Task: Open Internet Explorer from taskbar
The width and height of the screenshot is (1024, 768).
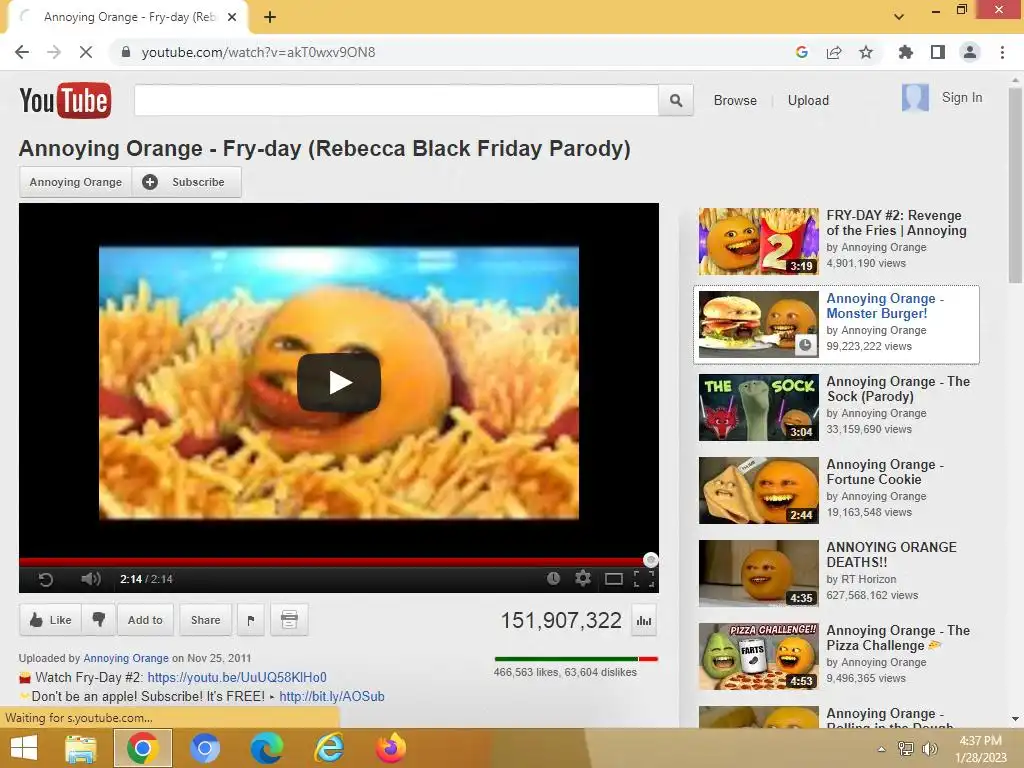Action: tap(328, 748)
